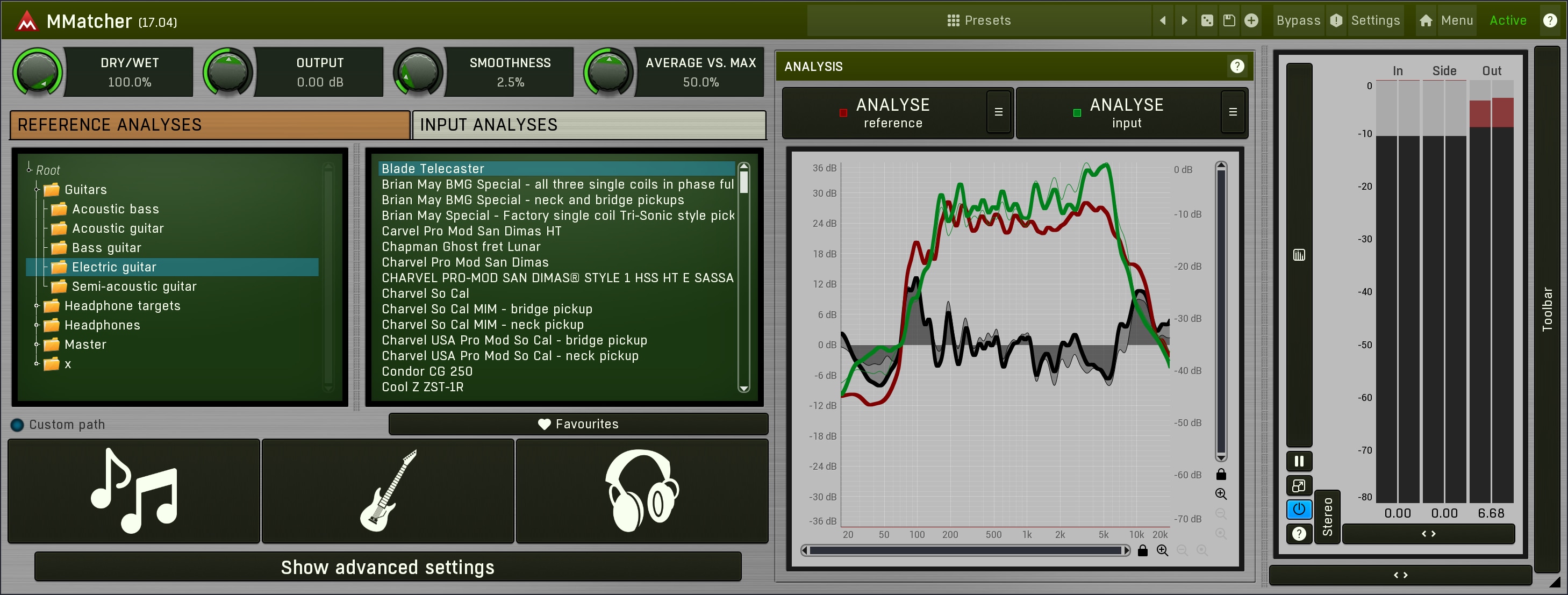Viewport: 1568px width, 595px height.
Task: Select Charvel So Cal in the list
Action: (x=425, y=293)
